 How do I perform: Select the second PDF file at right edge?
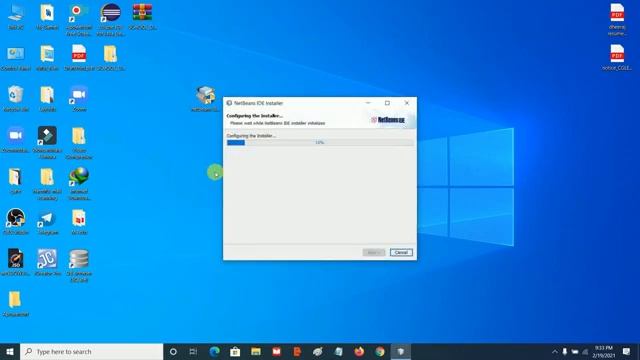point(617,58)
